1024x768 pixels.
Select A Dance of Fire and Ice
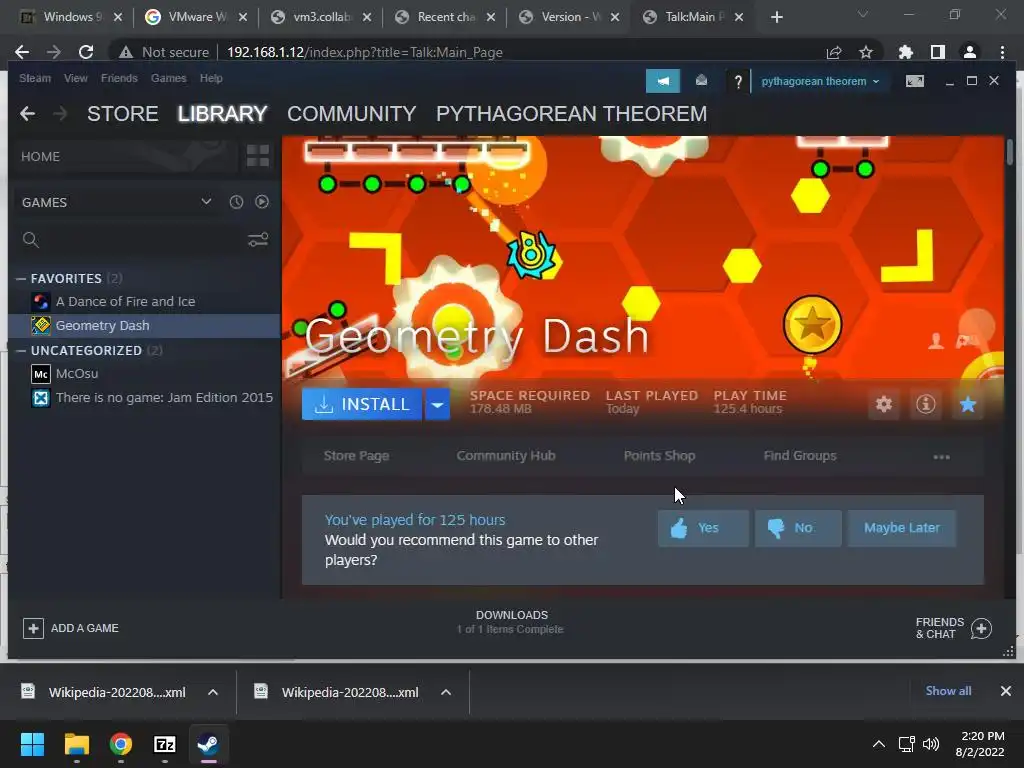144,302
